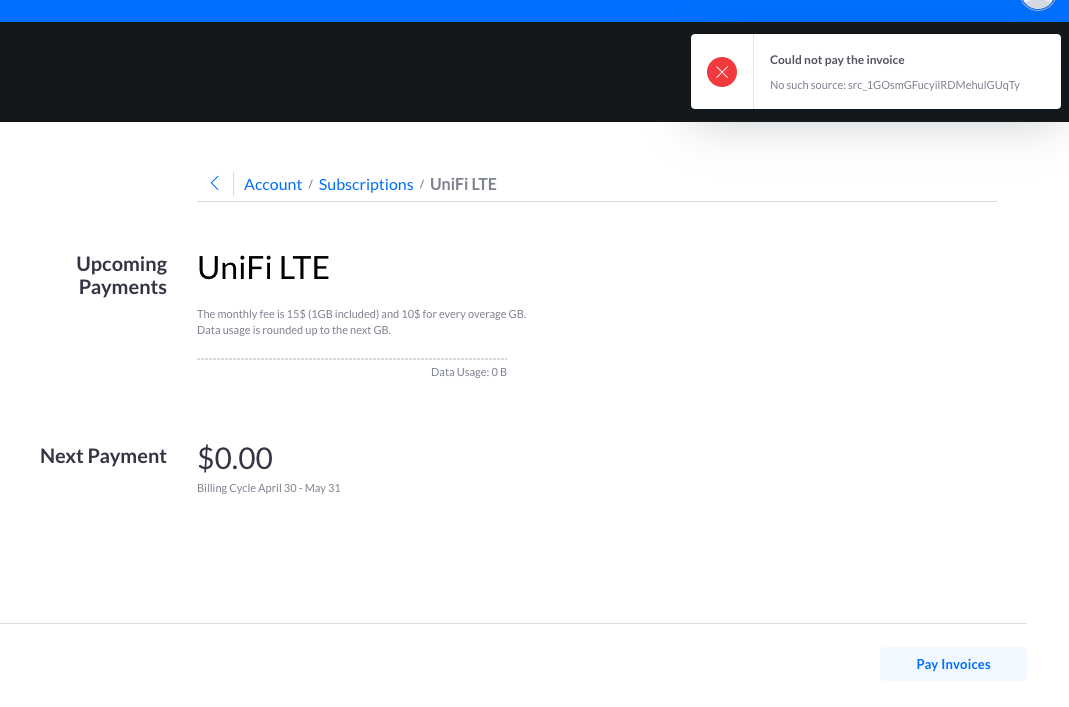The height and width of the screenshot is (707, 1069).
Task: Click the red error X icon
Action: tap(722, 72)
